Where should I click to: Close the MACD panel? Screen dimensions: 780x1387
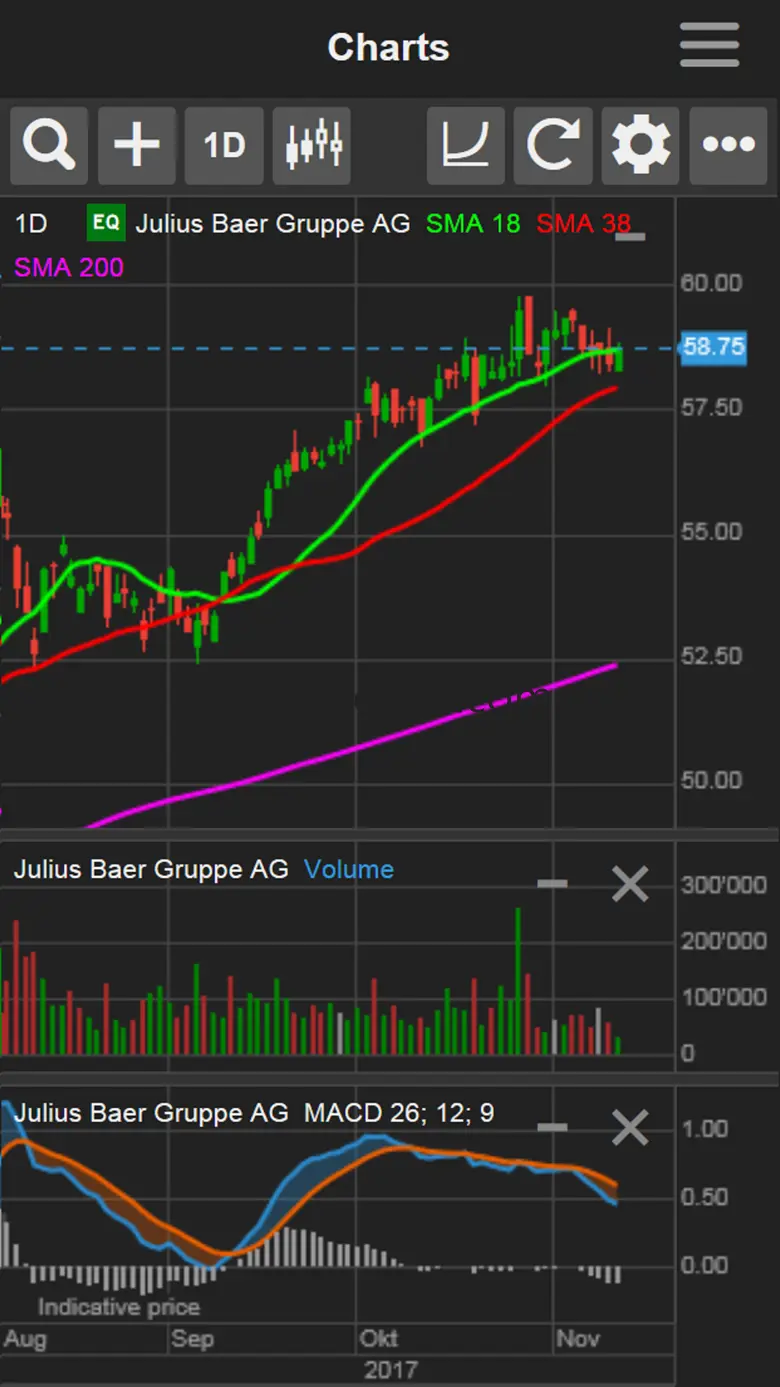pos(630,1128)
